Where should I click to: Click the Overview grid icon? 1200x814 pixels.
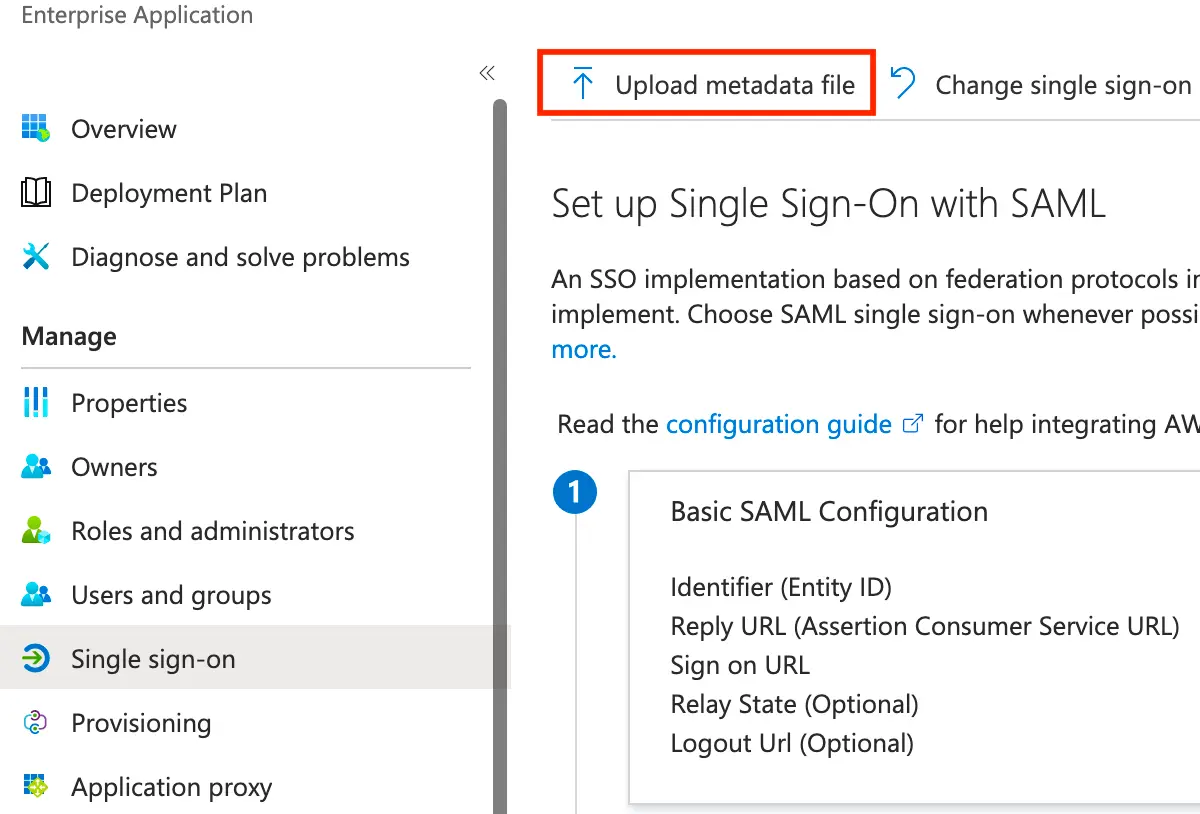36,129
